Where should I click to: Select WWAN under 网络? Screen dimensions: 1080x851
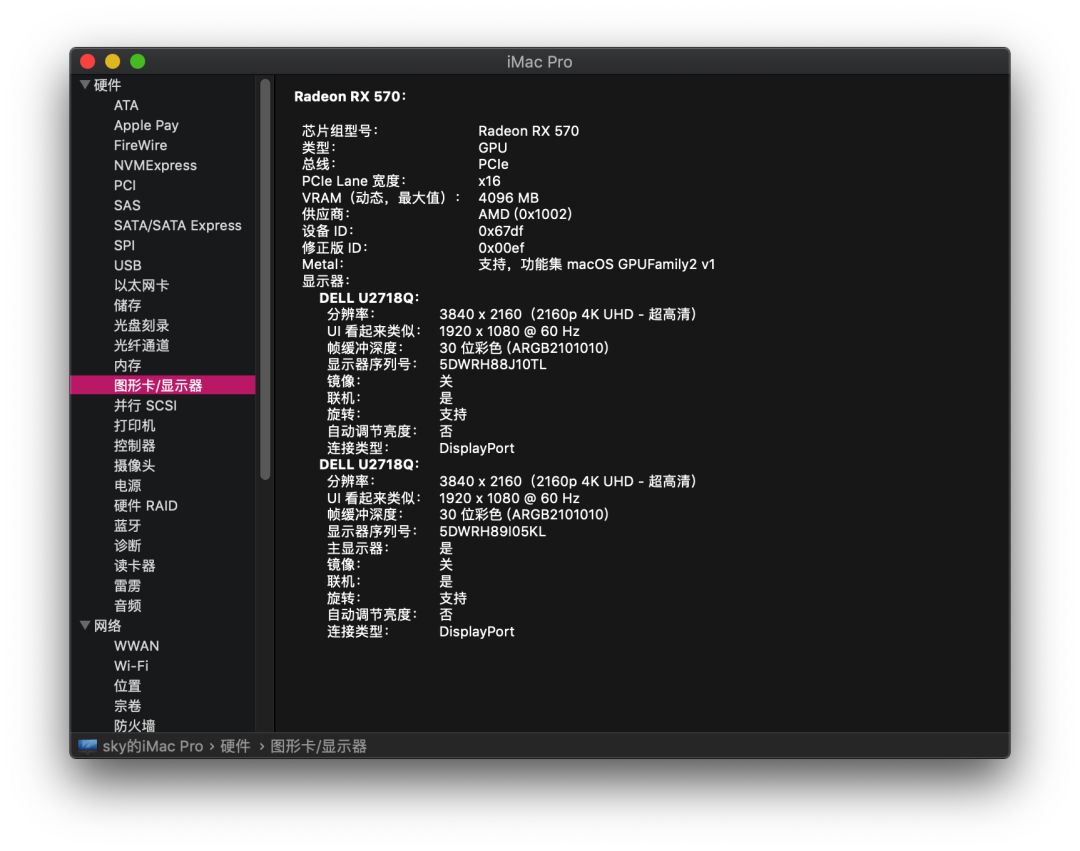136,646
